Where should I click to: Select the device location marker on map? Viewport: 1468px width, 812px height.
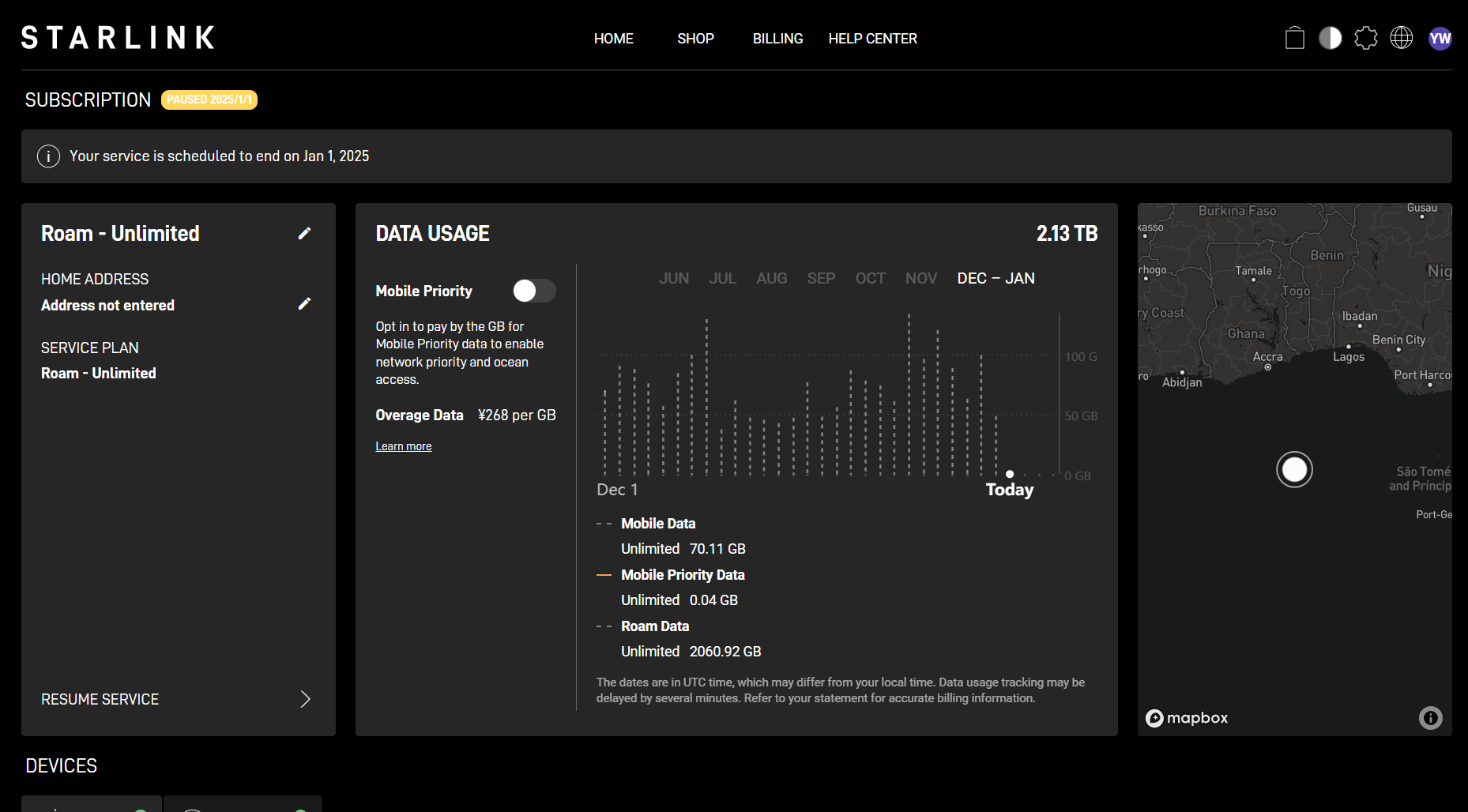(1294, 469)
